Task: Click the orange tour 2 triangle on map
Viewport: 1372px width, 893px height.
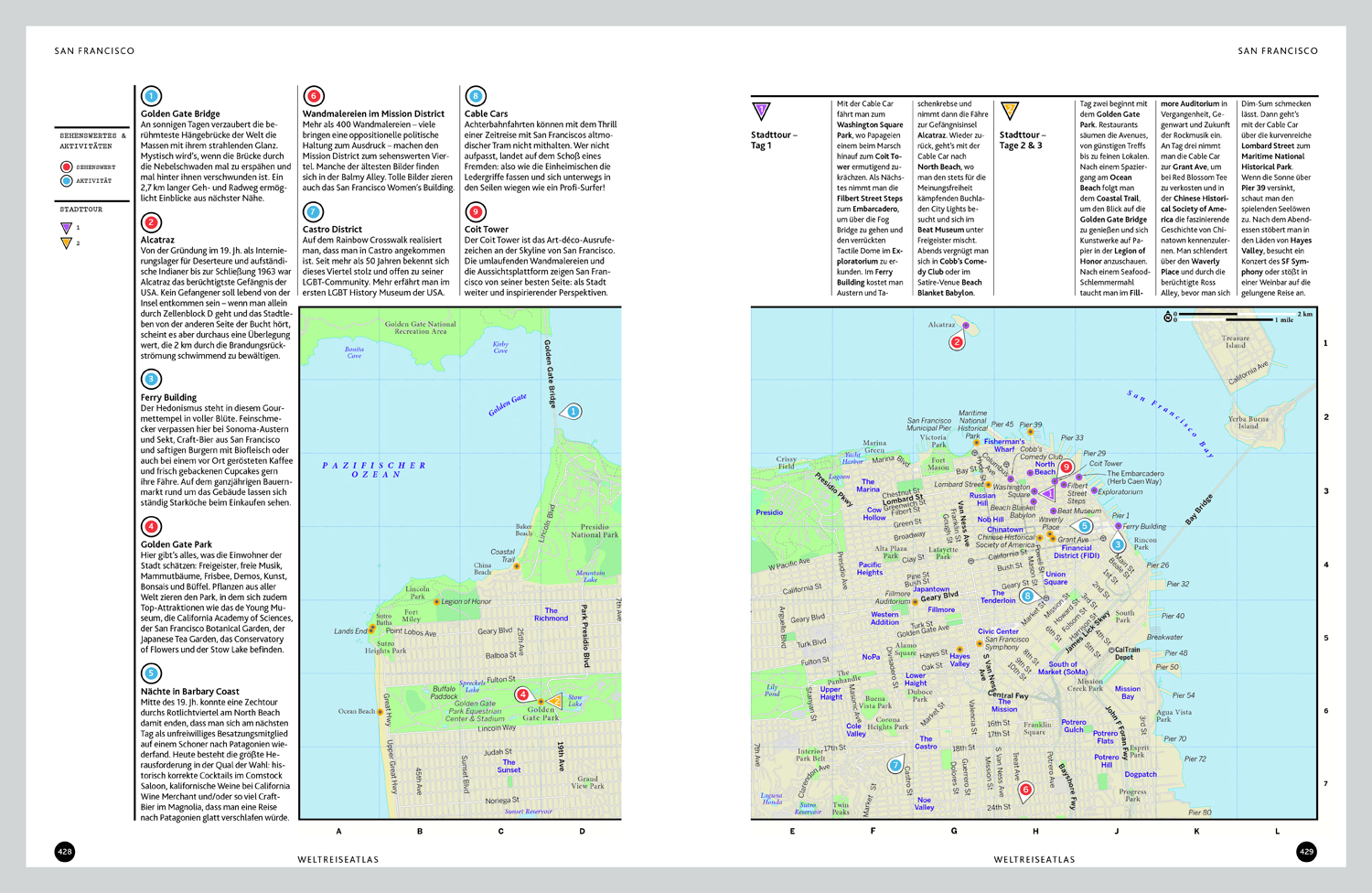Action: pyautogui.click(x=554, y=701)
